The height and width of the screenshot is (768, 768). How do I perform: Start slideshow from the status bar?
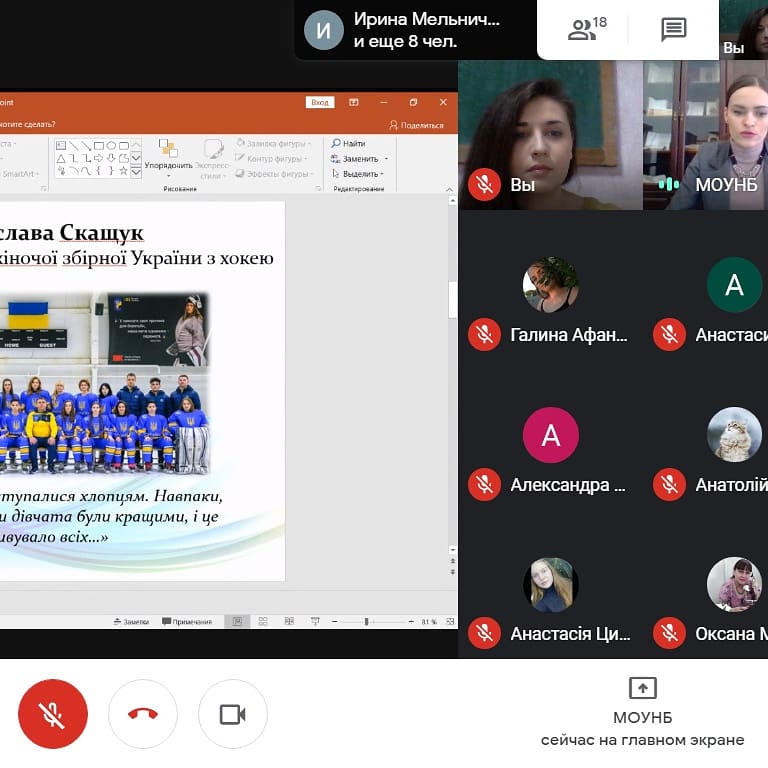(x=314, y=622)
